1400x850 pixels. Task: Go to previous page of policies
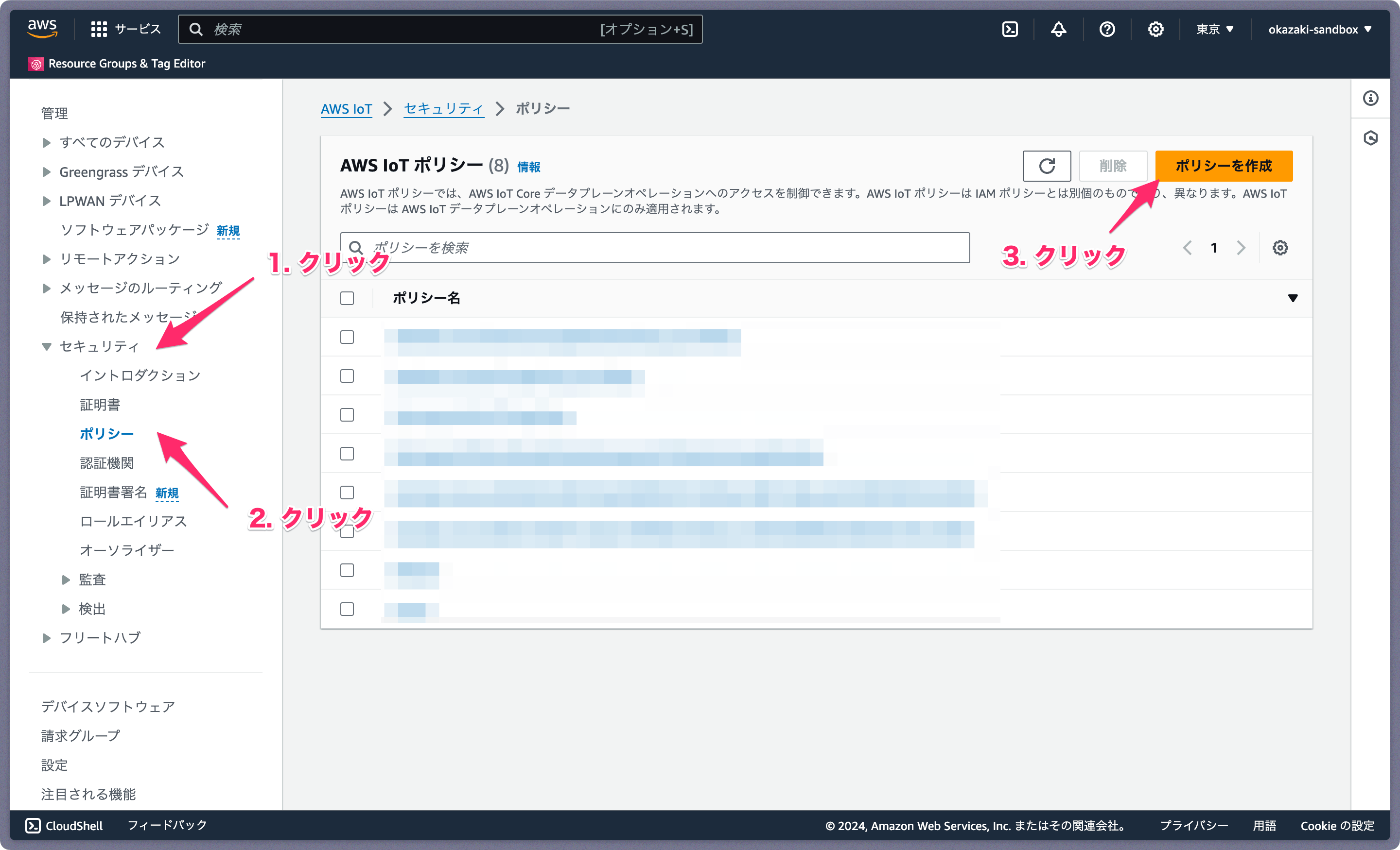(1187, 248)
